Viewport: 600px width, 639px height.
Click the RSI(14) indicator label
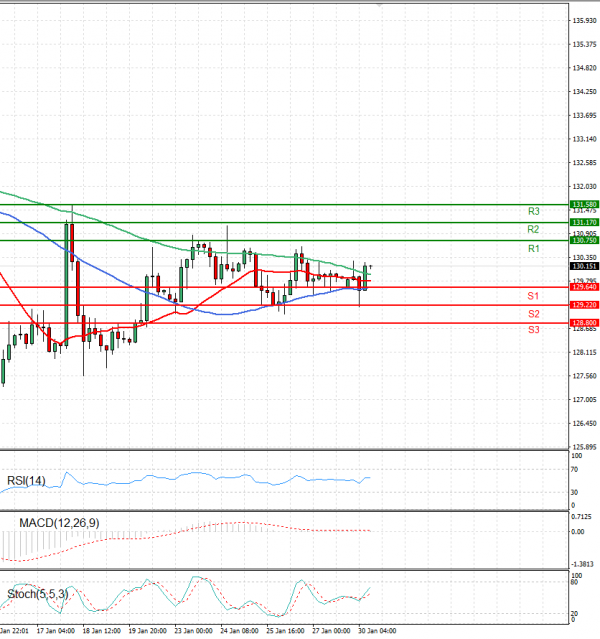pyautogui.click(x=26, y=481)
